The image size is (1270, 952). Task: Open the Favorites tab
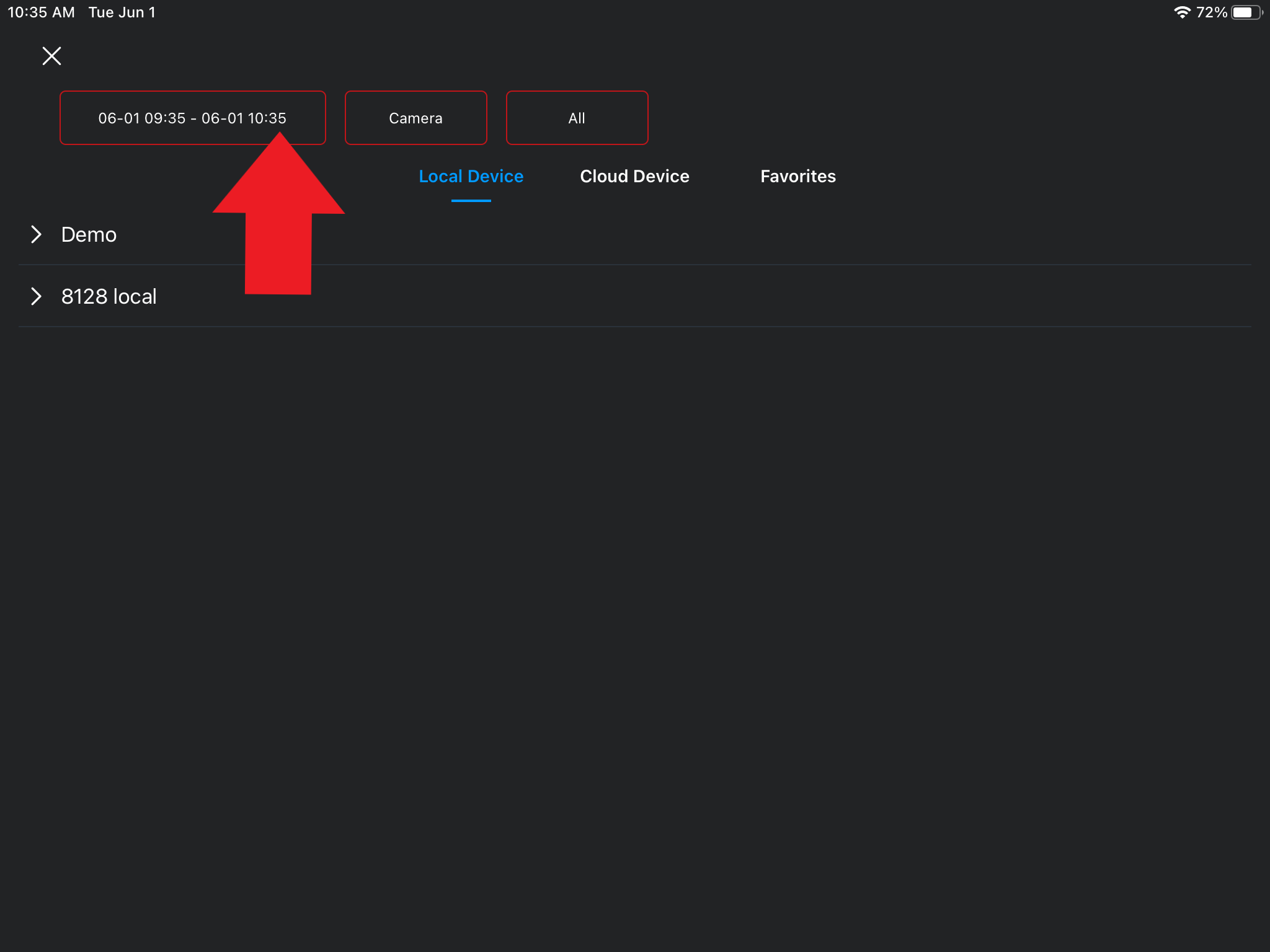point(797,176)
